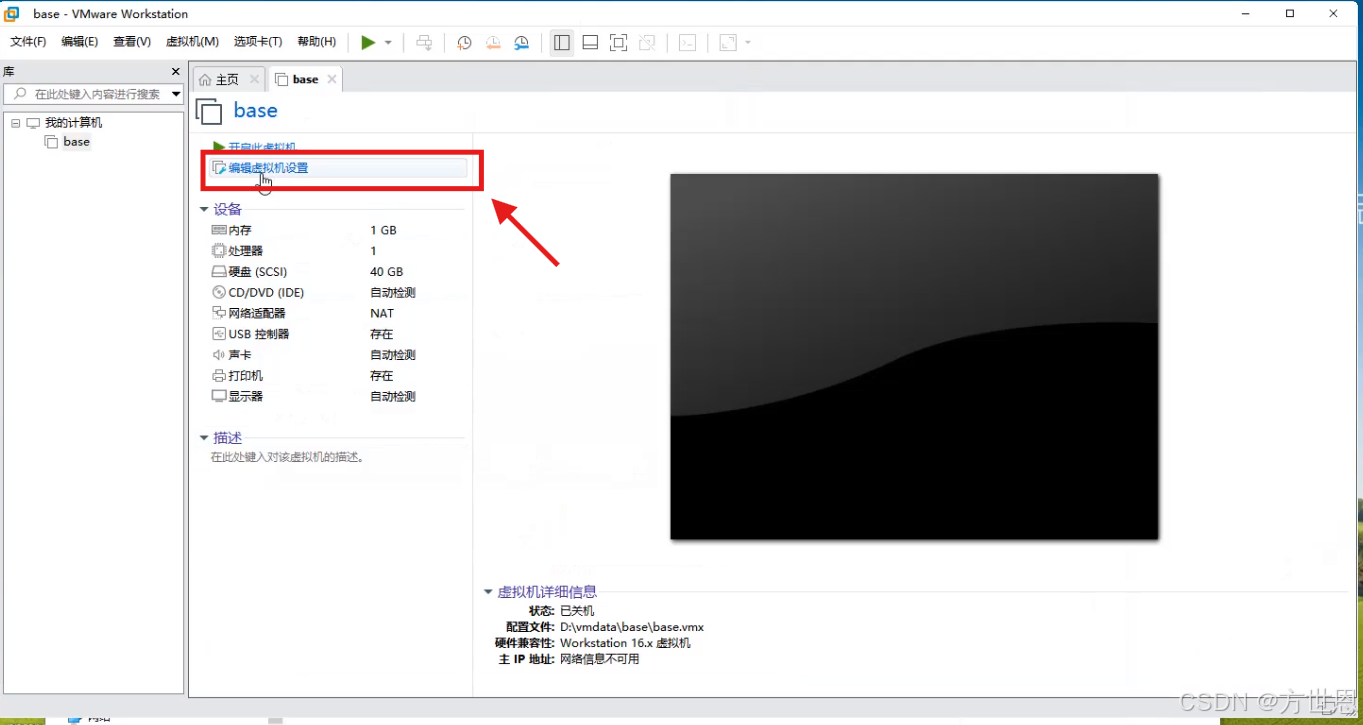1363x725 pixels.
Task: Open the power options dropdown arrow beside play
Action: pyautogui.click(x=388, y=43)
